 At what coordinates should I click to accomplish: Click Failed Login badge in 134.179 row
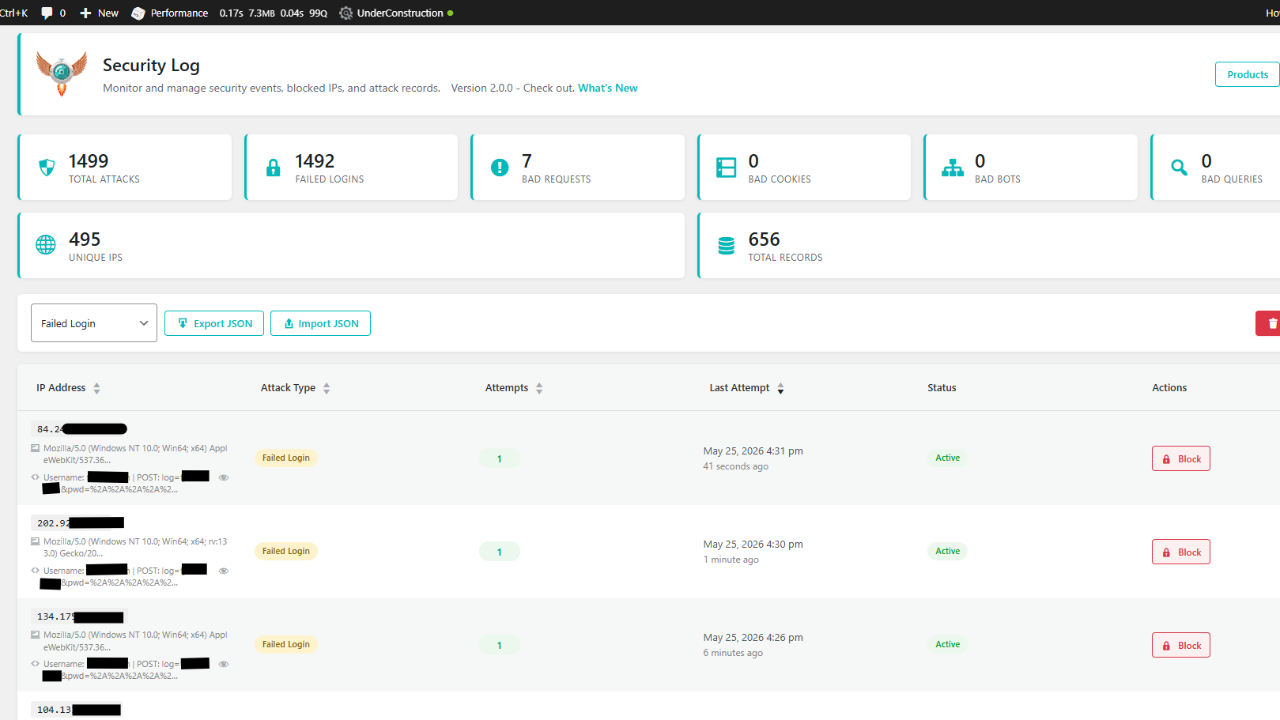[x=286, y=644]
